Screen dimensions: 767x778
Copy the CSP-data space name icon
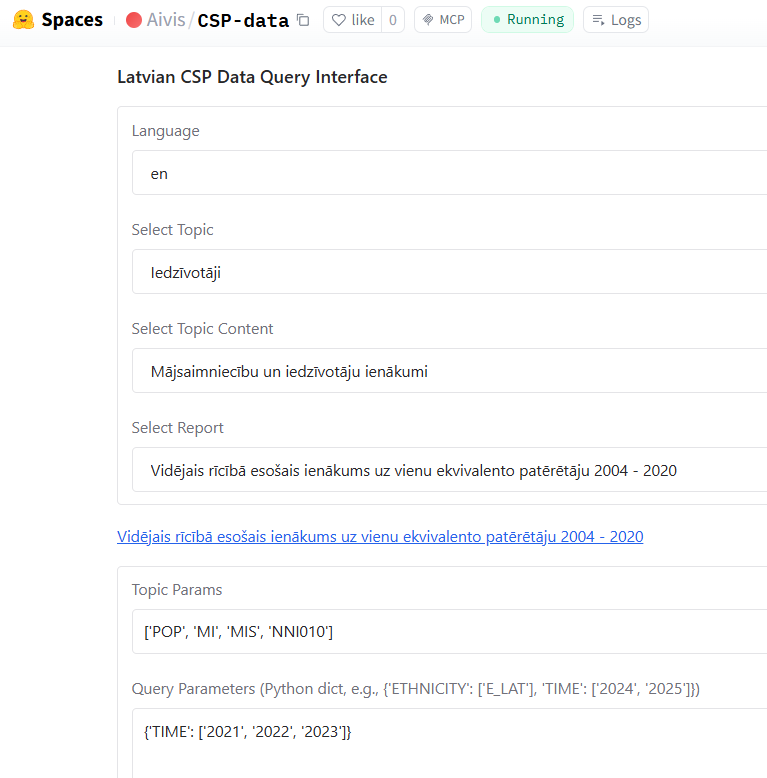click(303, 20)
